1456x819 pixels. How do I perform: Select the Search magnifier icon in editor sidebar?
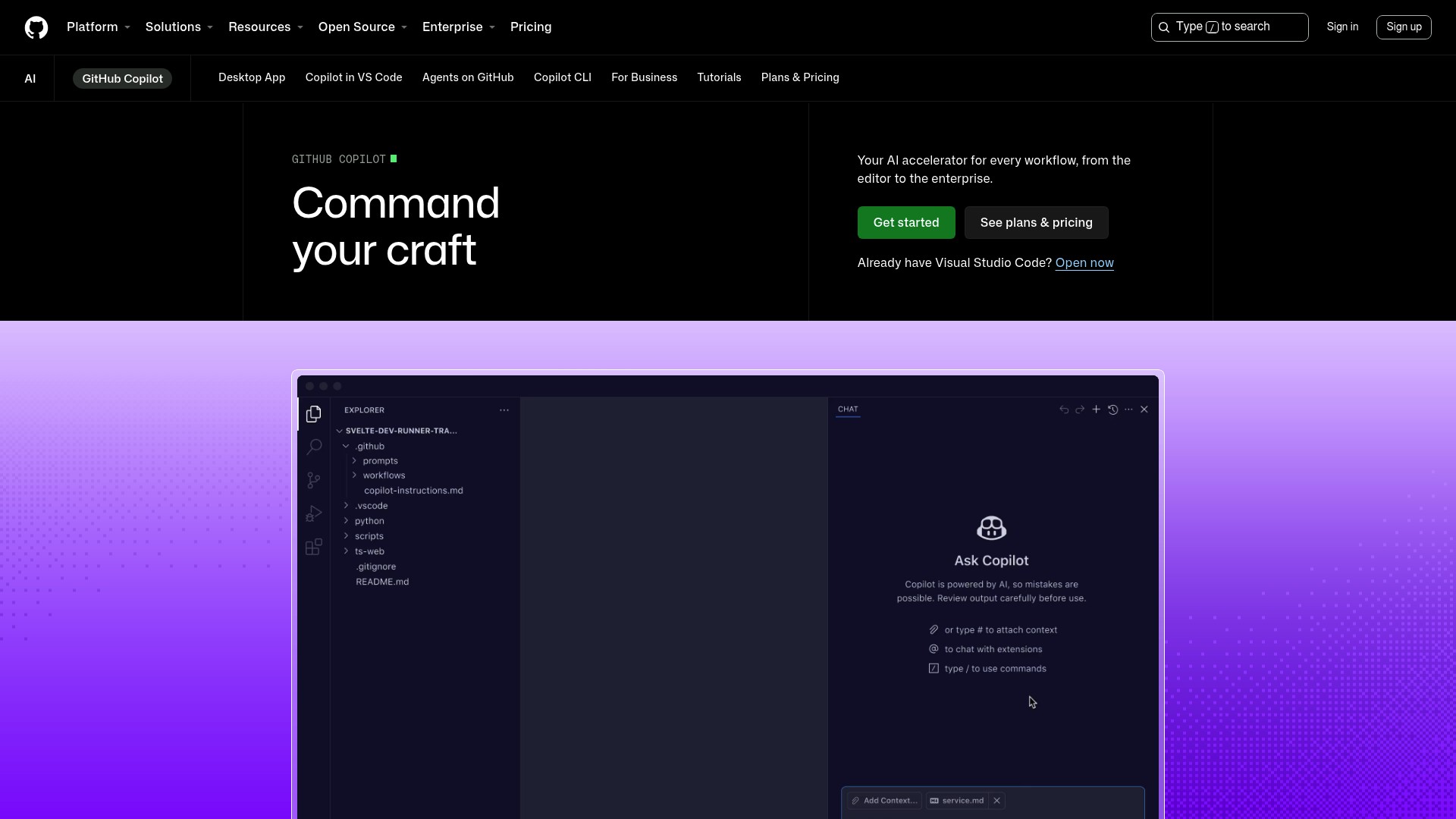tap(314, 447)
